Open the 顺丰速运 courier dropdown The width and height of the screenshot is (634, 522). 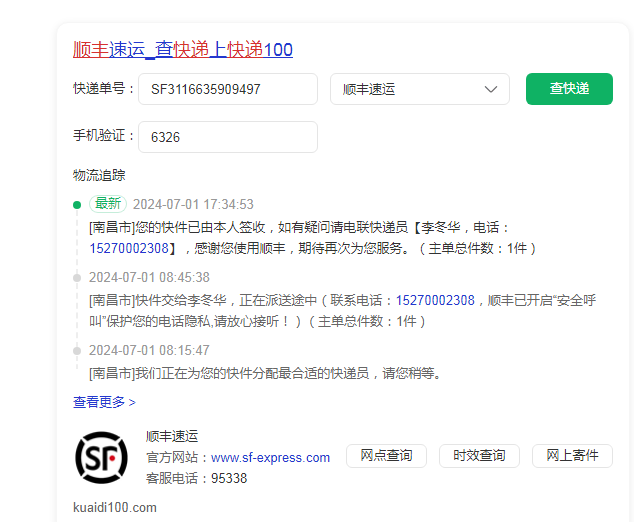(x=420, y=89)
